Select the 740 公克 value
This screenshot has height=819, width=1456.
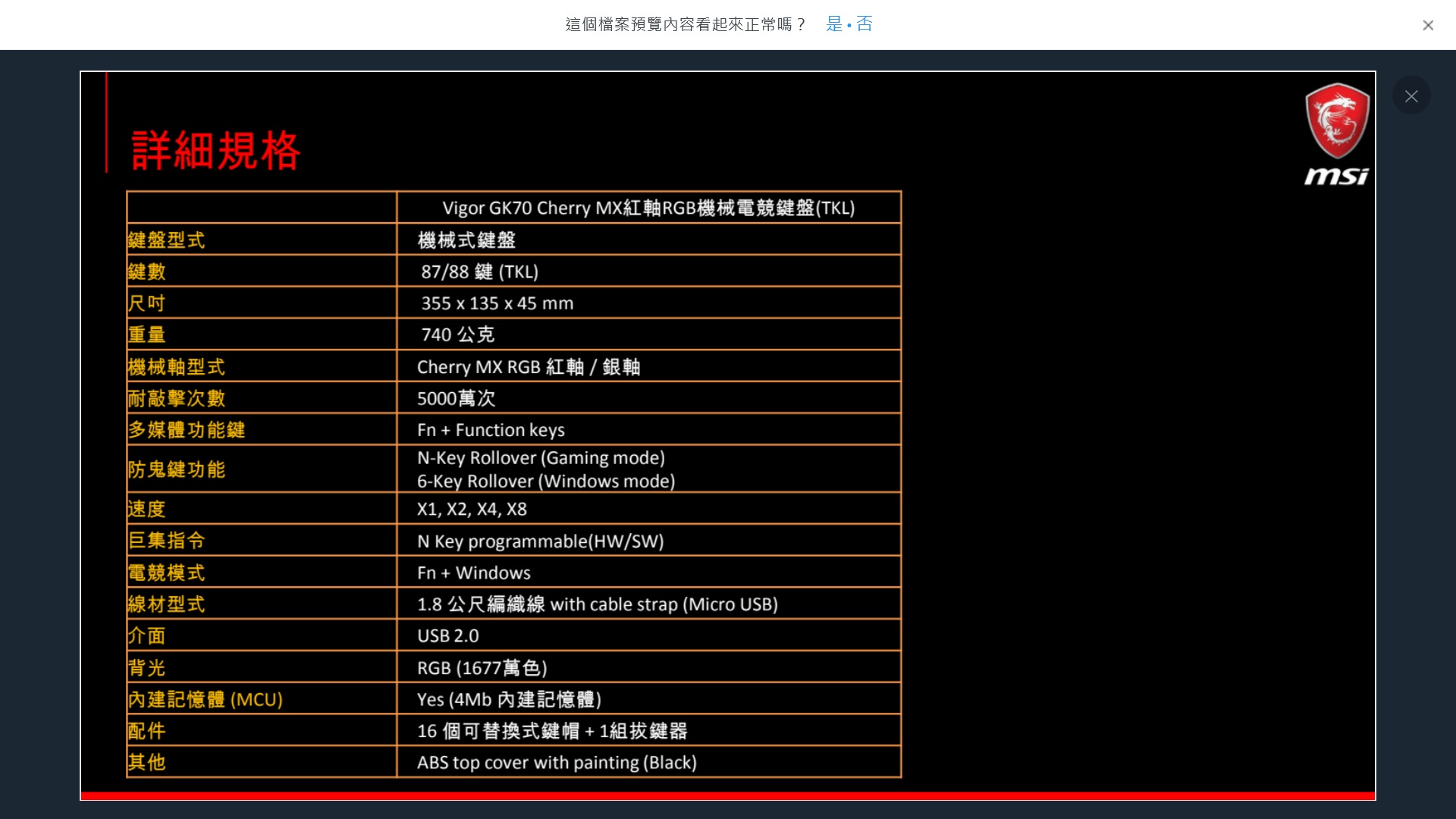(x=458, y=334)
